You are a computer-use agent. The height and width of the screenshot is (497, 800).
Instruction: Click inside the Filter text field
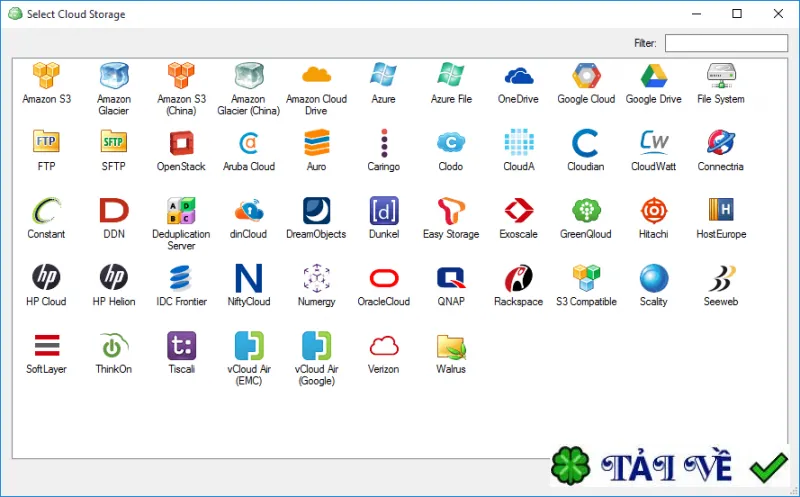coord(726,43)
